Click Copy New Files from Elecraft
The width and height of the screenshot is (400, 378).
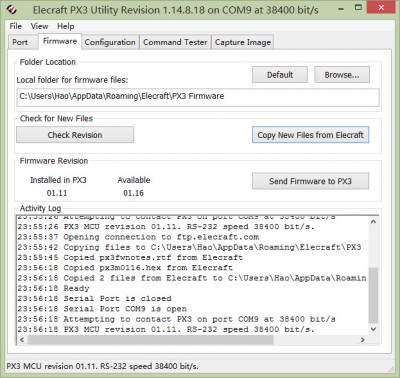coord(310,135)
